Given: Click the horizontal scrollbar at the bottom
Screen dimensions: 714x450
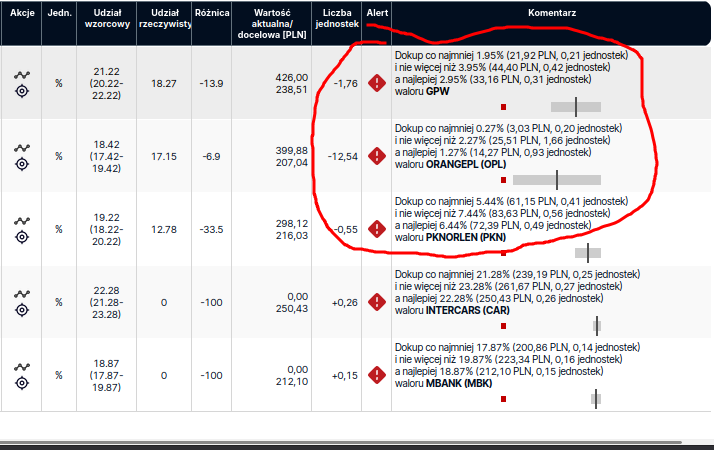Looking at the screenshot, I should [x=341, y=442].
